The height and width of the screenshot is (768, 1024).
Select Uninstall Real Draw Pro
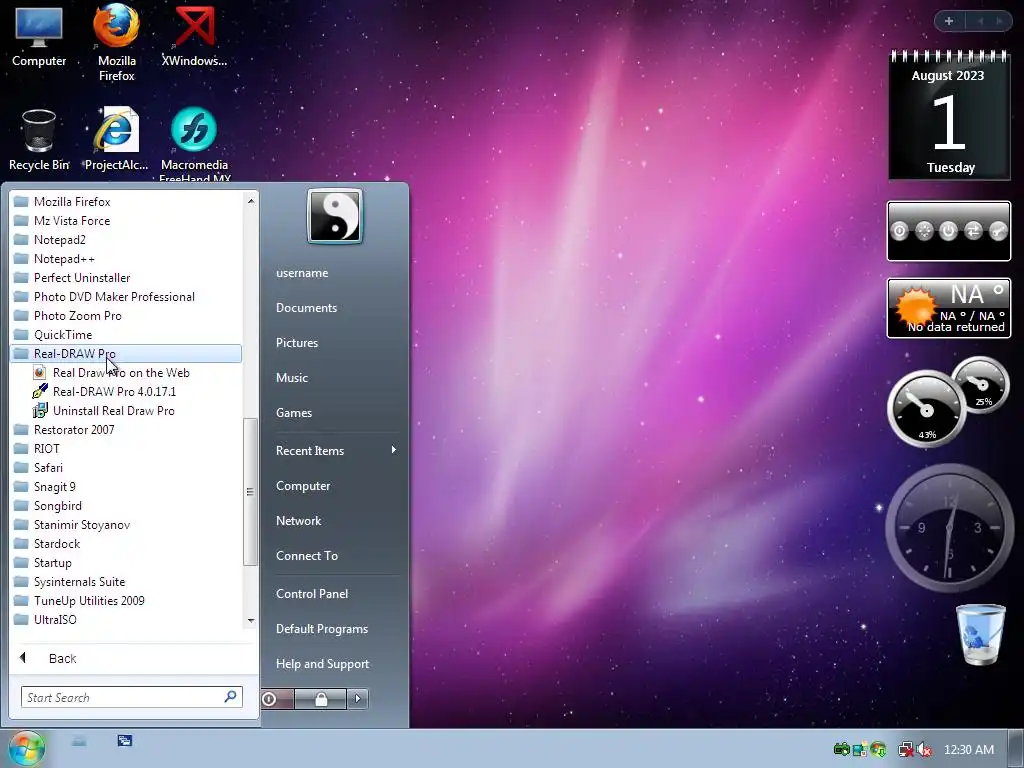[x=114, y=410]
